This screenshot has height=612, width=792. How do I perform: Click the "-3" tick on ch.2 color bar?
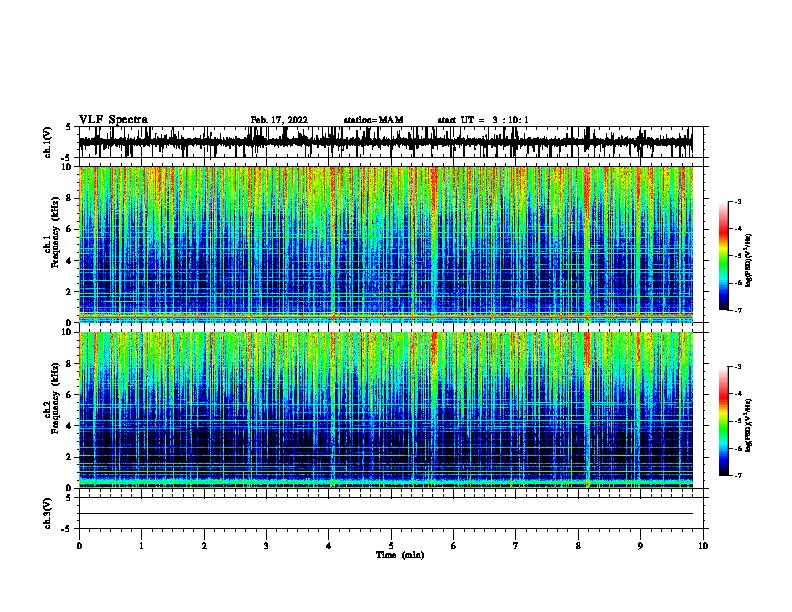point(738,367)
